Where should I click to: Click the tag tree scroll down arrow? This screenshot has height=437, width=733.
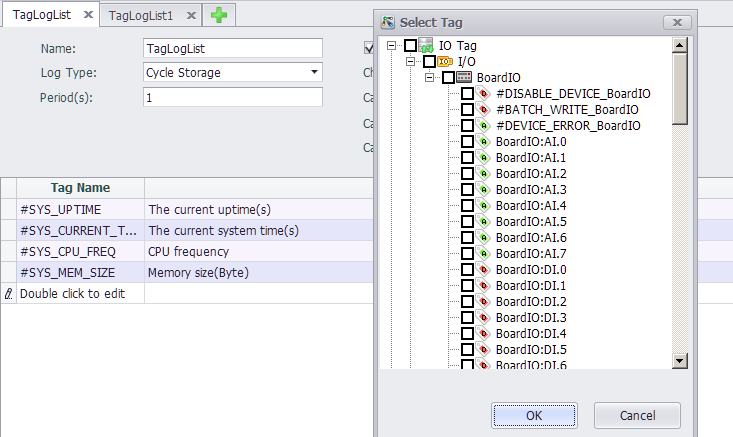pyautogui.click(x=679, y=361)
